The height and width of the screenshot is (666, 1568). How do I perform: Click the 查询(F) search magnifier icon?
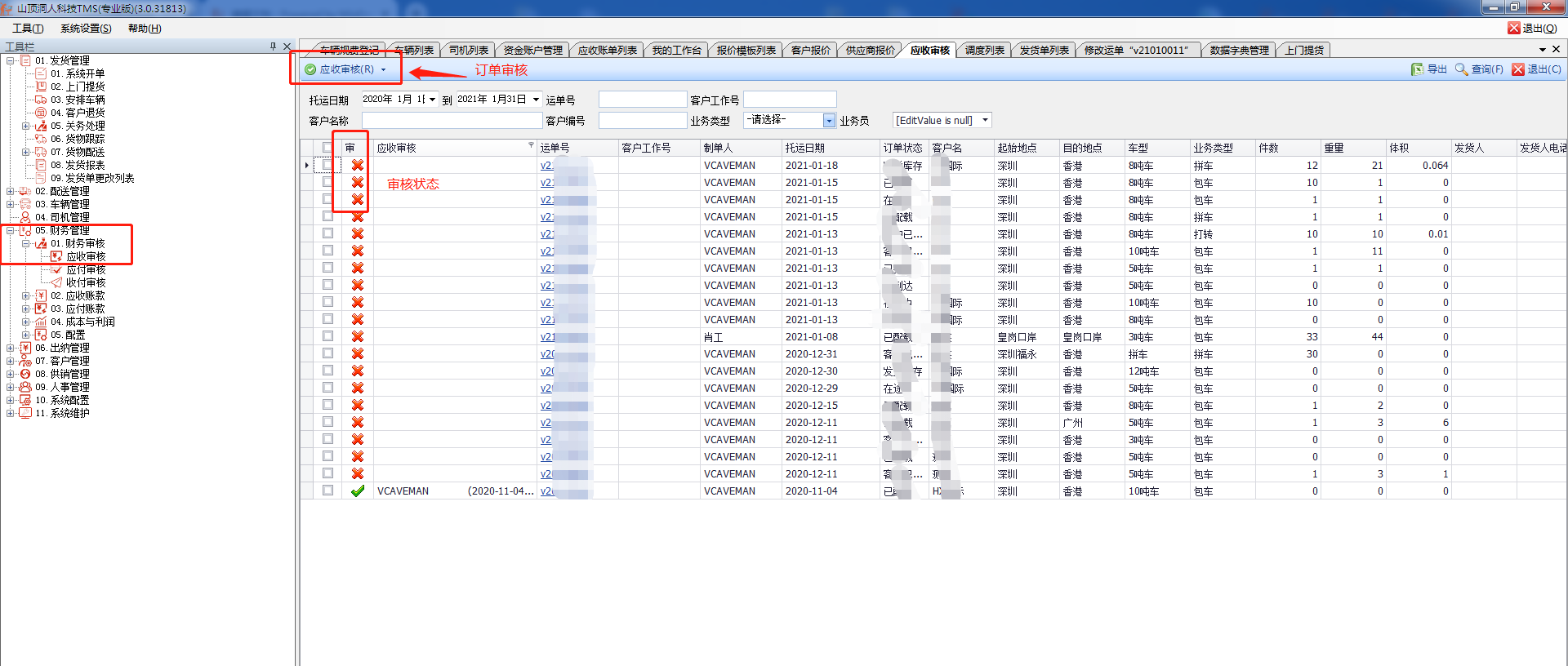point(1461,69)
